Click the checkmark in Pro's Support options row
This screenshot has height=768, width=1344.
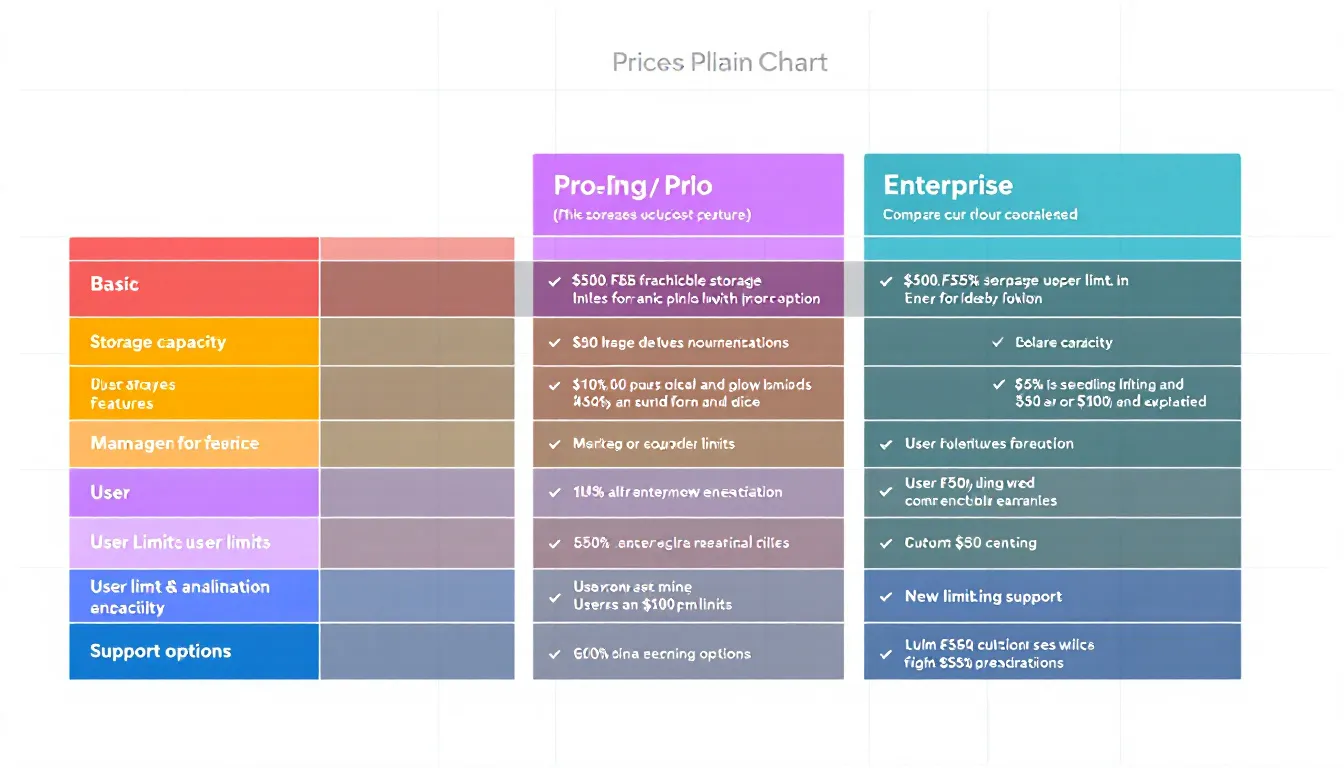[555, 654]
